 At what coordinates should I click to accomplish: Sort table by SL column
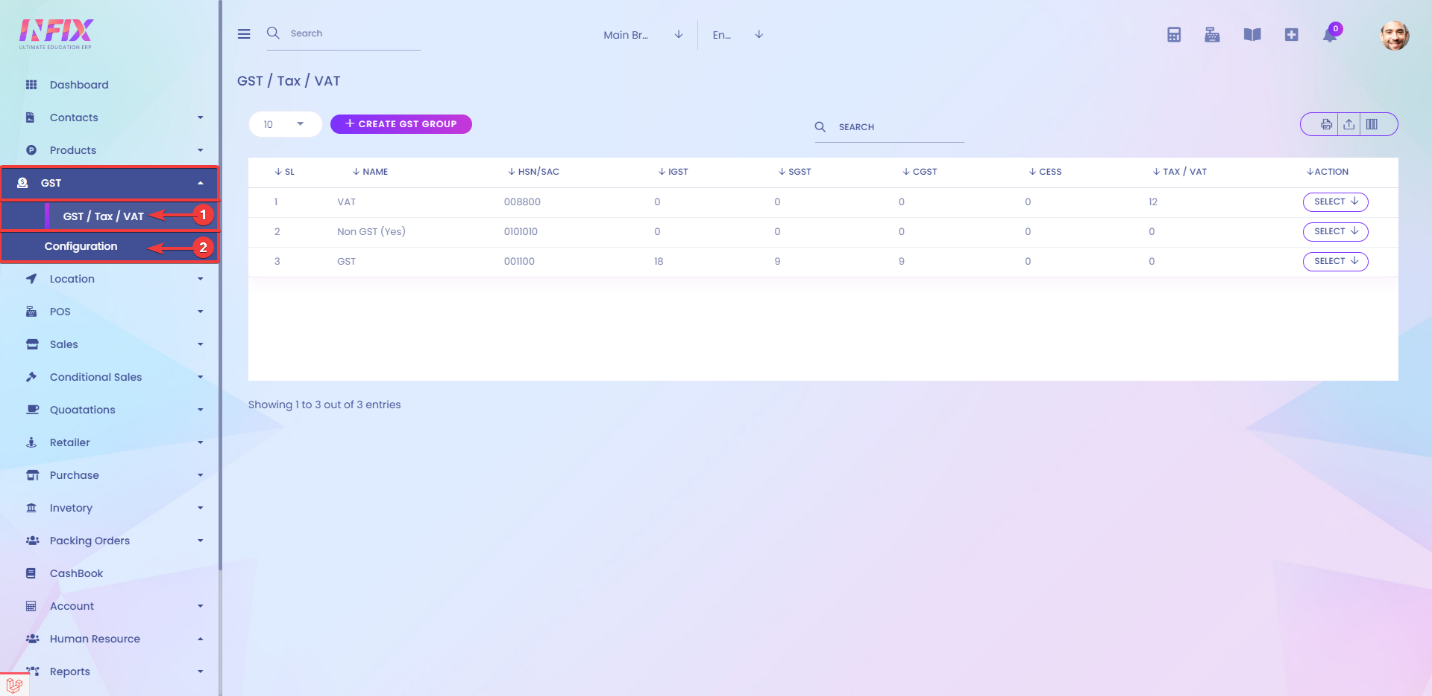tap(284, 172)
